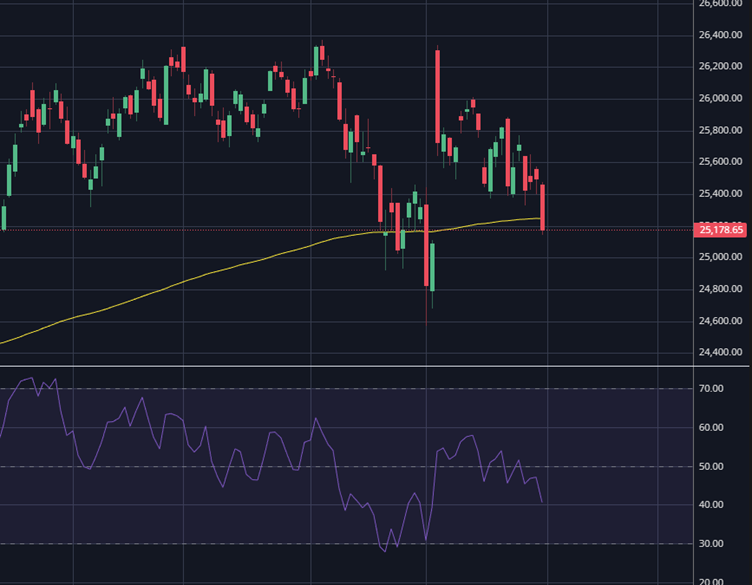Click the RSI 50.00 axis label

(711, 466)
